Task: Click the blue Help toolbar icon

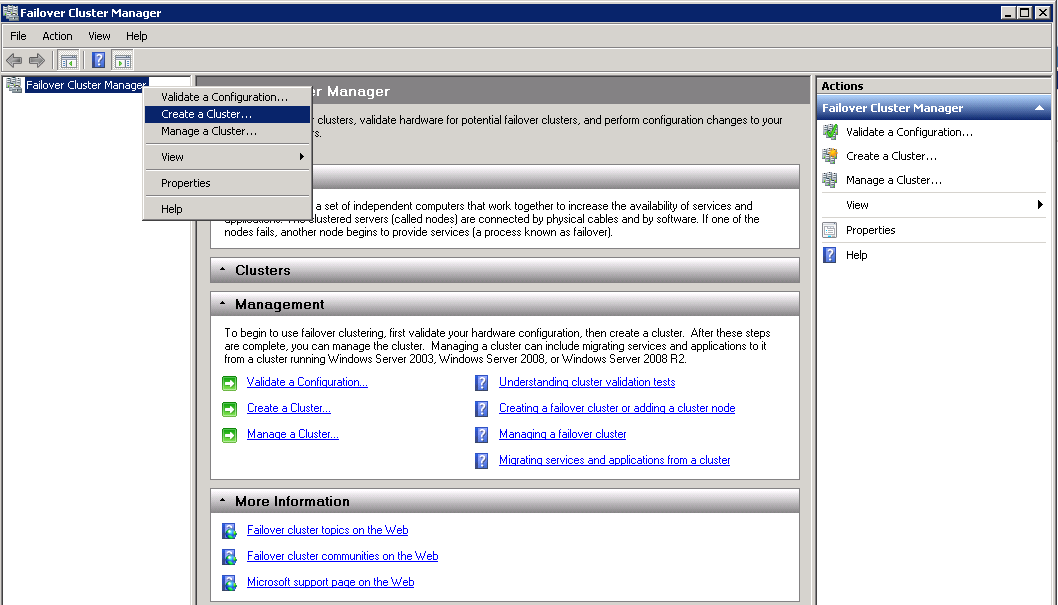Action: click(98, 60)
